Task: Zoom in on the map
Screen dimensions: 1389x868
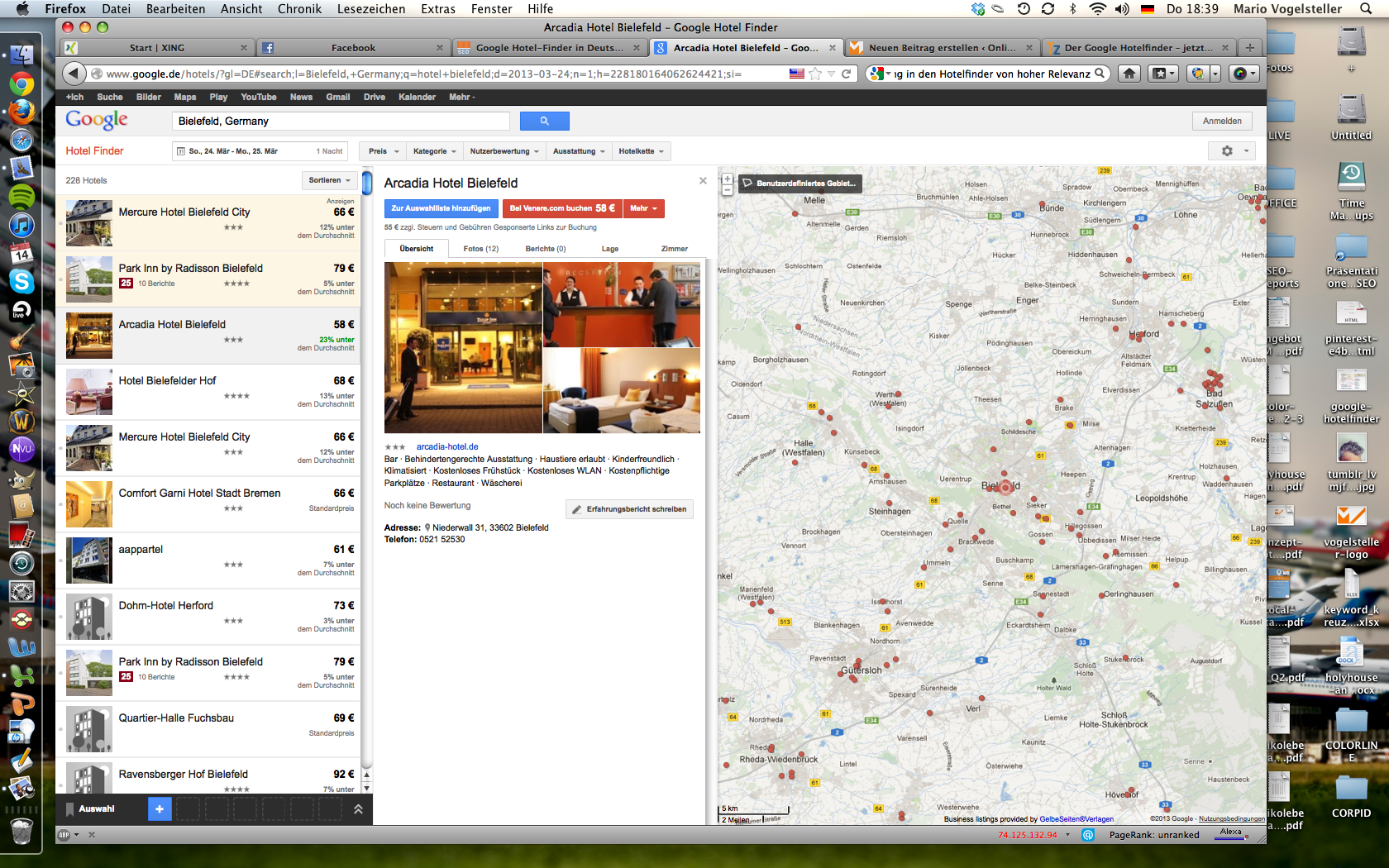Action: [727, 179]
